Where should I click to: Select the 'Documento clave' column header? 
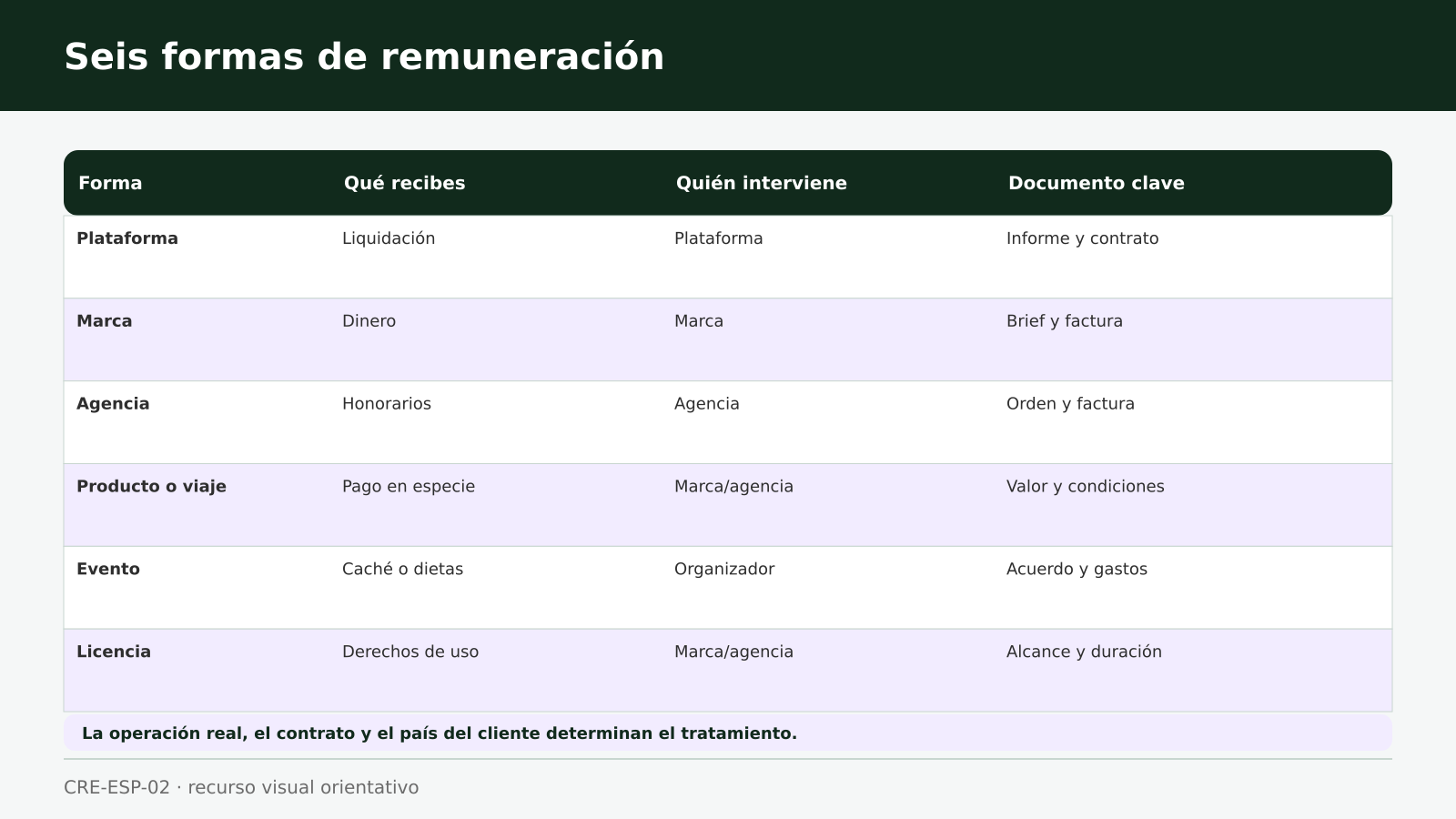click(1096, 183)
